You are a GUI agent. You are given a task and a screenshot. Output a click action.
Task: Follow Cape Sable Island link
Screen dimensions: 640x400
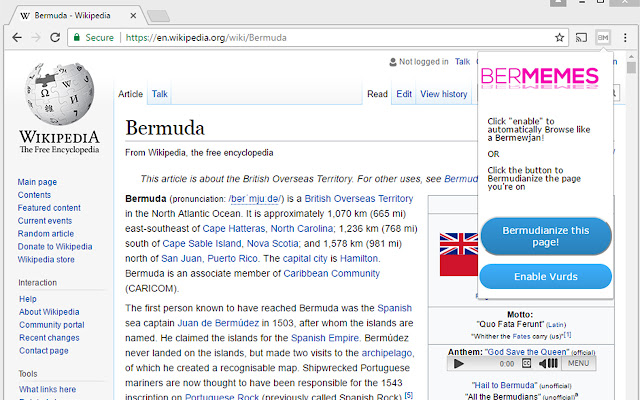(x=202, y=244)
